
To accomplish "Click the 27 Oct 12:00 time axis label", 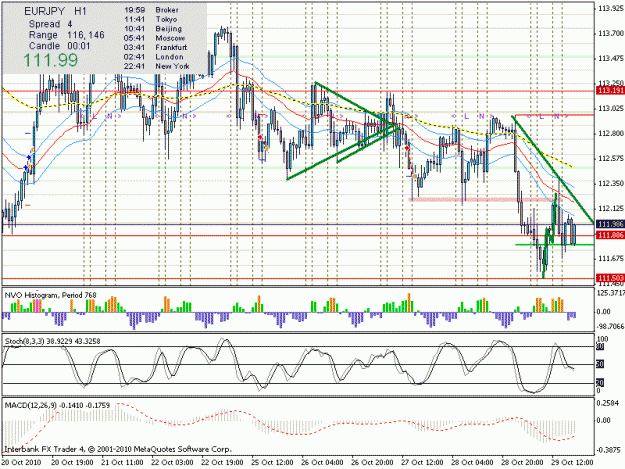I will 422,462.
